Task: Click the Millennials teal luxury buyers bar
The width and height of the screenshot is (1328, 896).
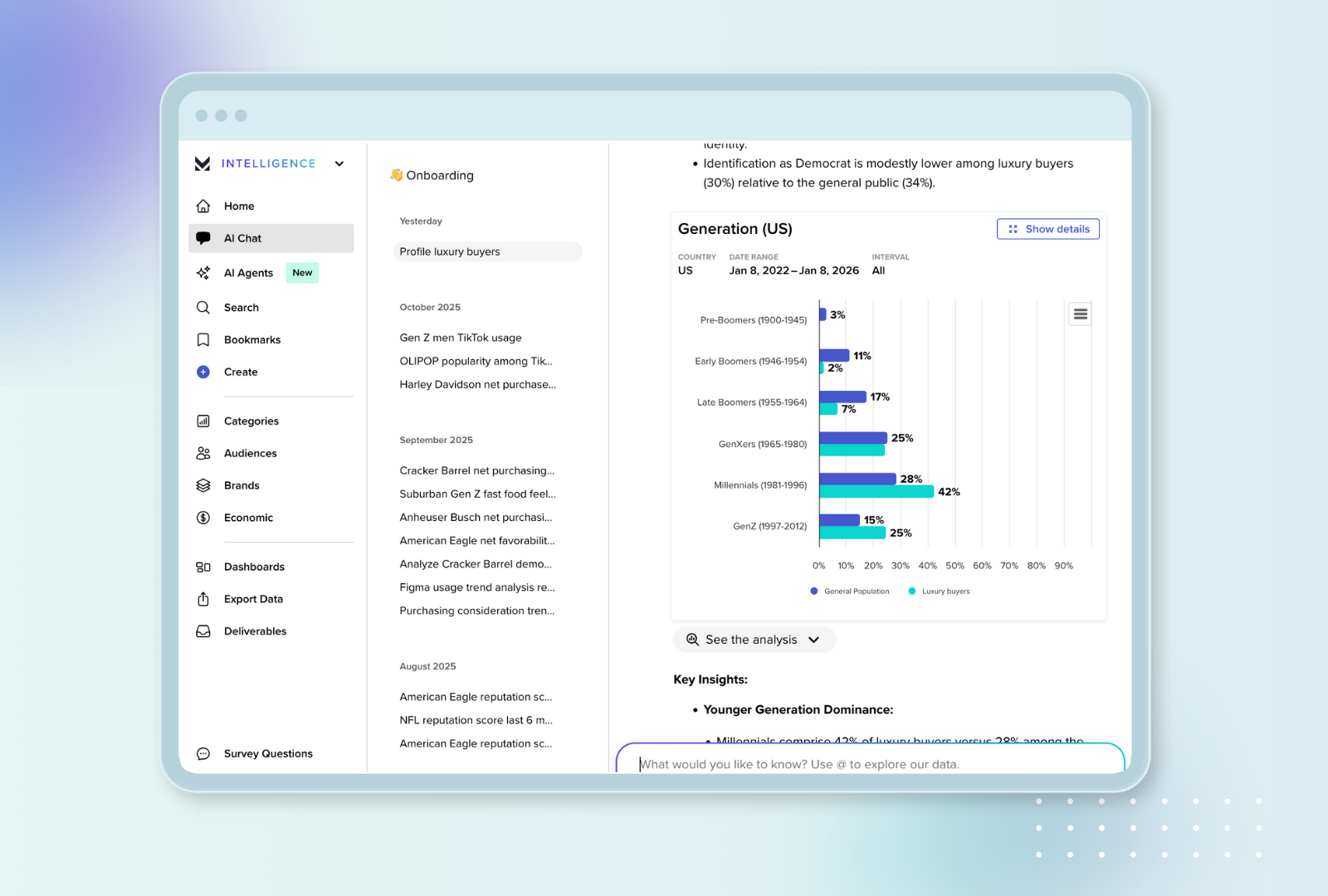Action: (876, 492)
